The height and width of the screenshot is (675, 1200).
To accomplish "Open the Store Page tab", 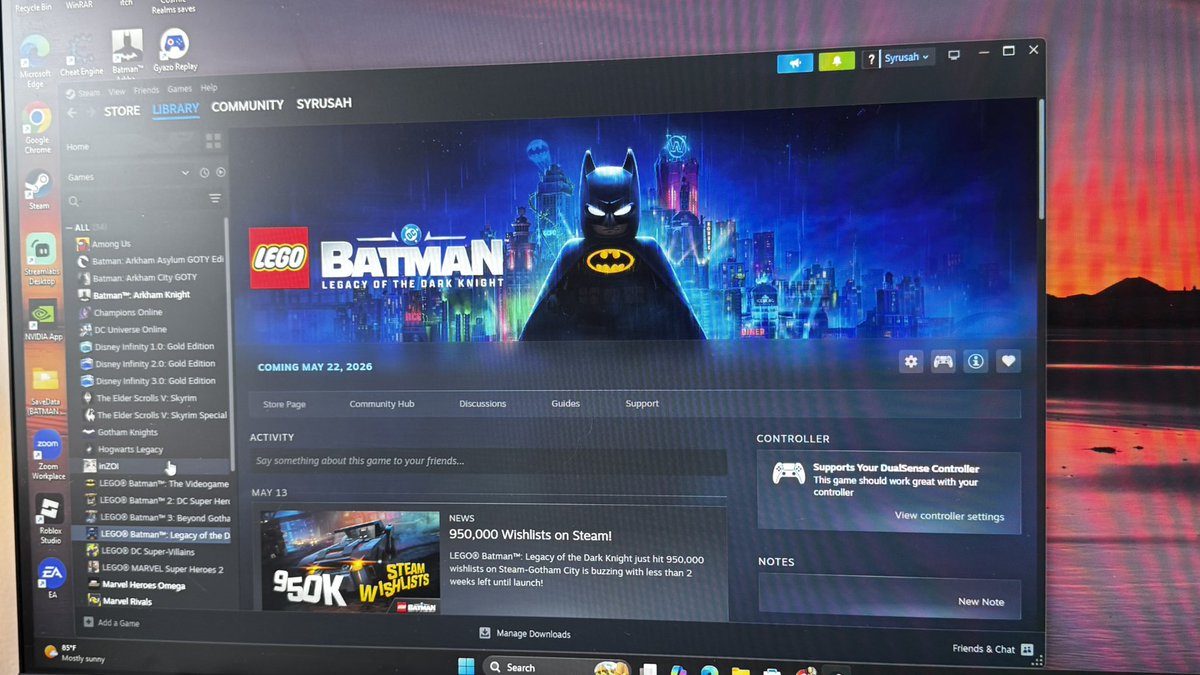I will pos(284,404).
